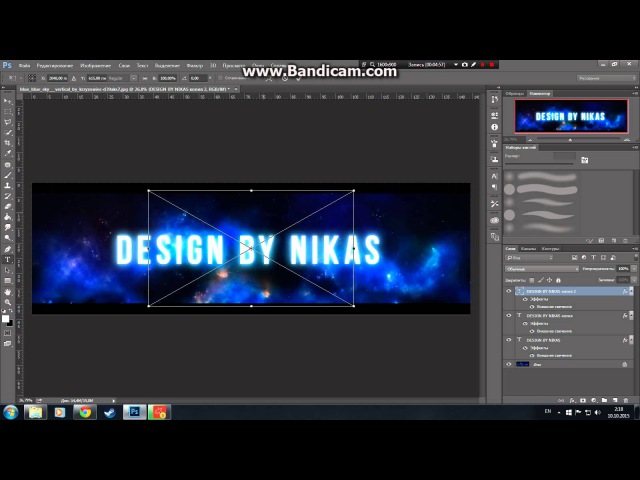Toggle the layer filter on/off switch
Screen dimensions: 640x480
(636, 258)
